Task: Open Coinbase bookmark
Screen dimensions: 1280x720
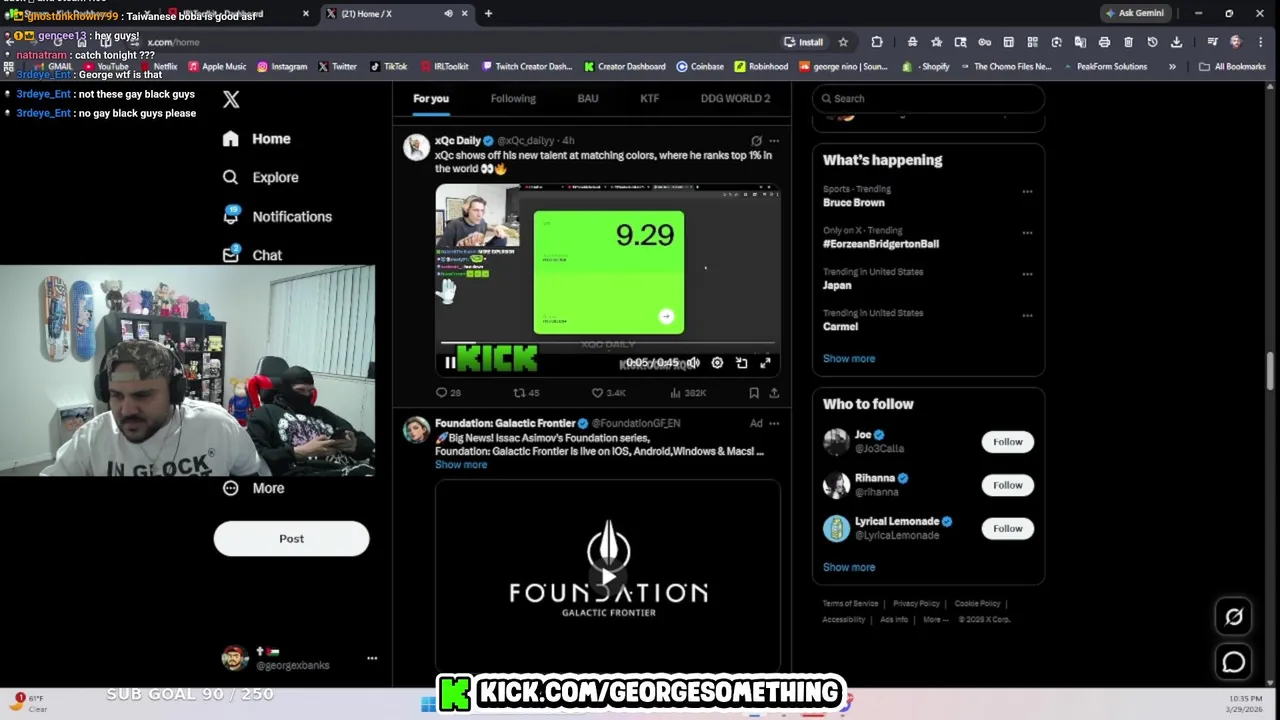Action: point(700,67)
